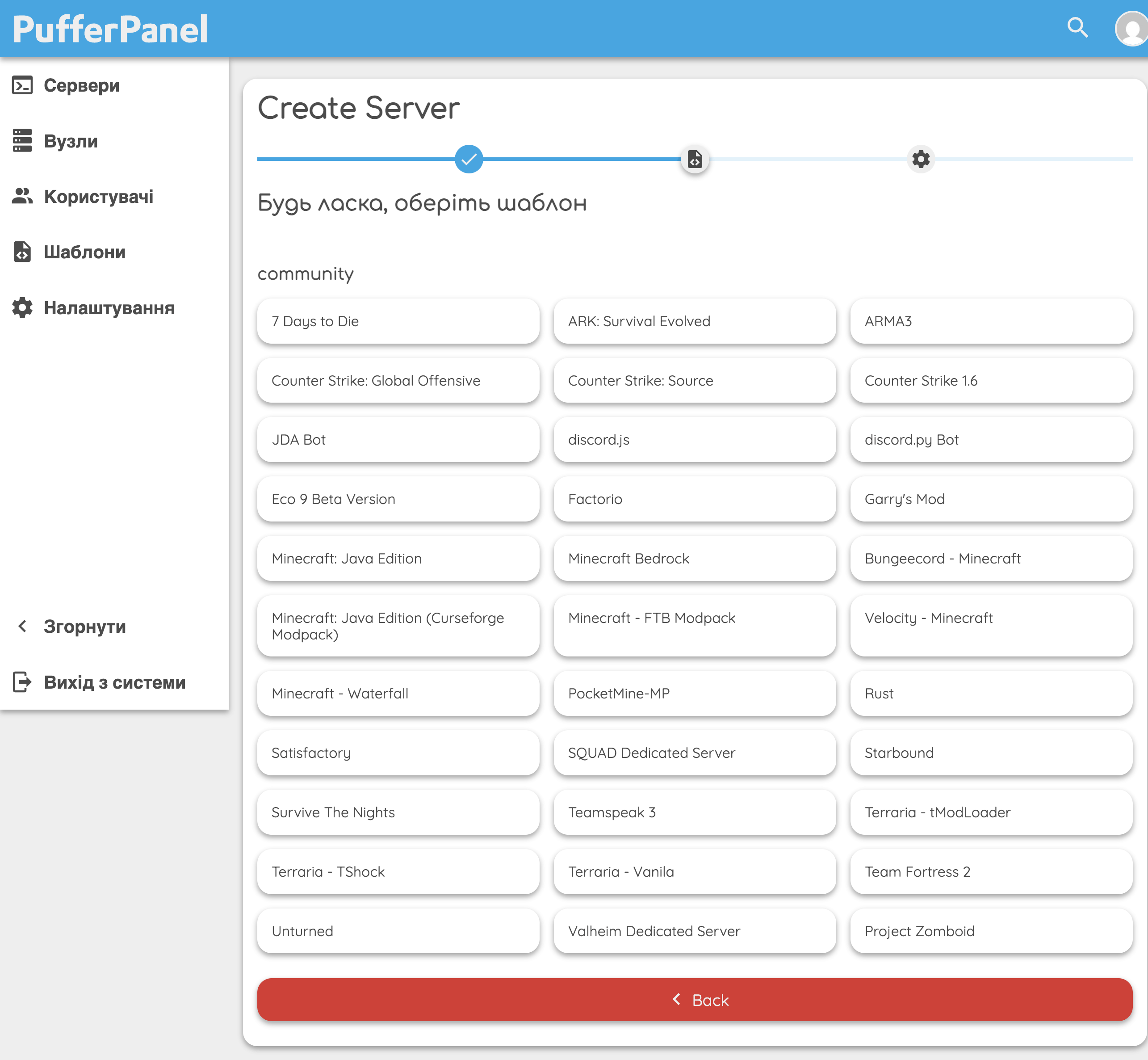Screen dimensions: 1148x1060
Task: Select Velocity - Minecraft template
Action: tap(991, 626)
